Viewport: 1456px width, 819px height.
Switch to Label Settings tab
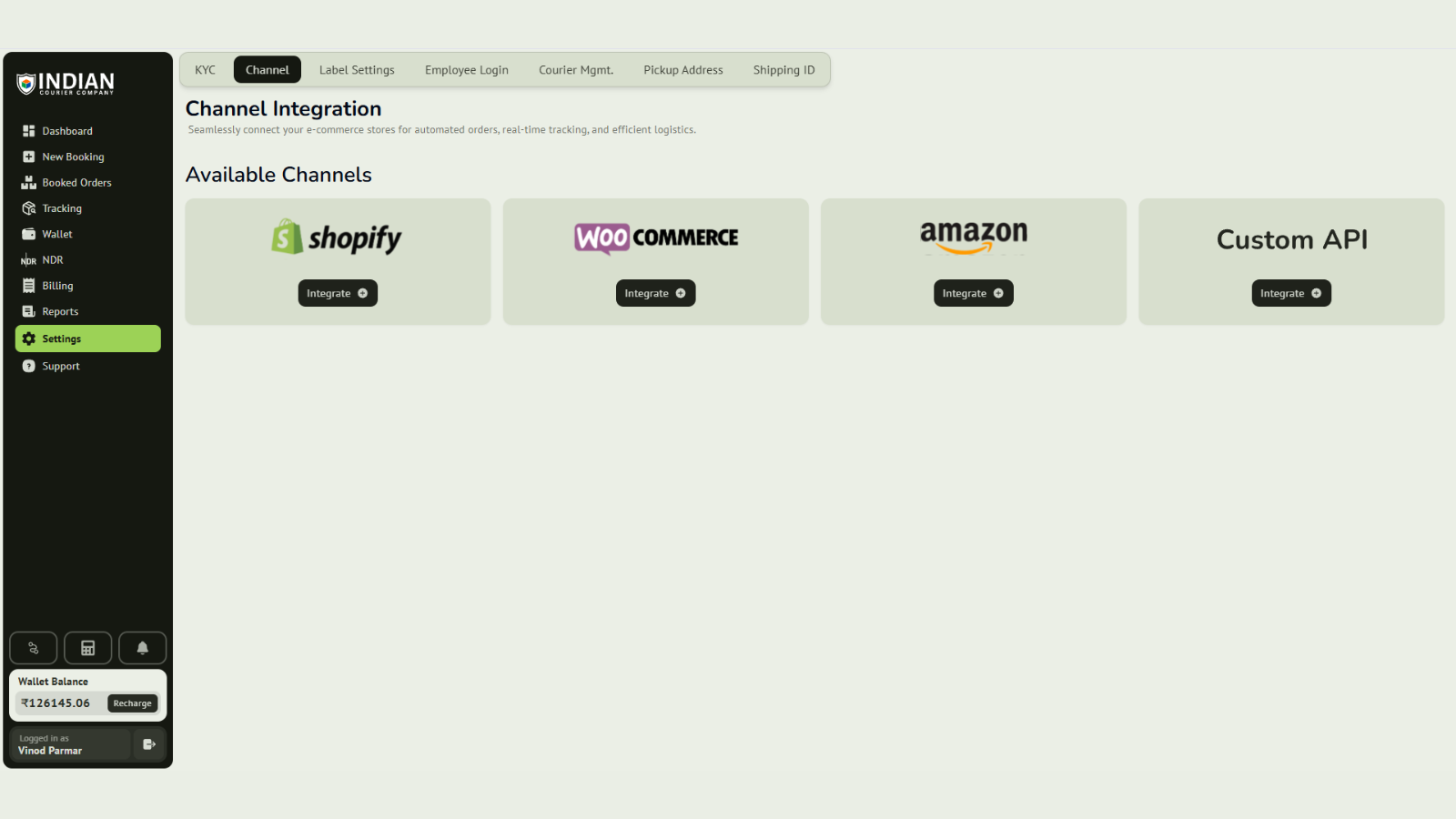[357, 70]
